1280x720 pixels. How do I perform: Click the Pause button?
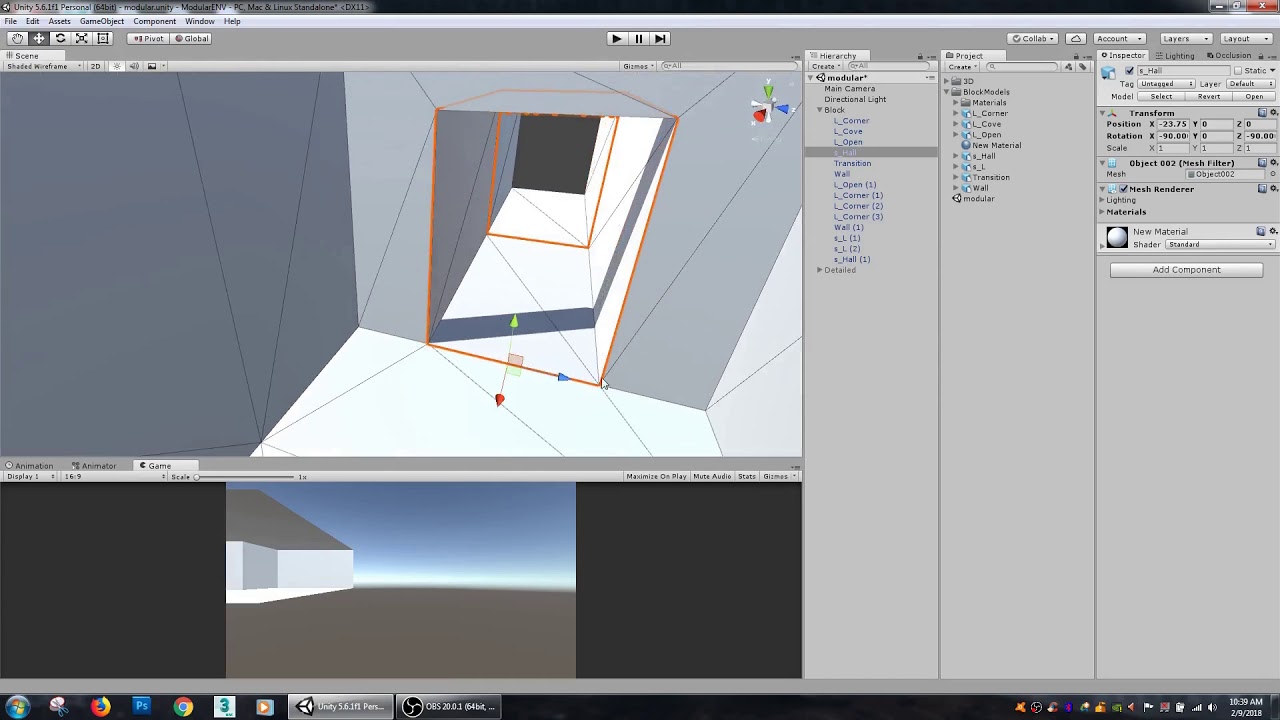[x=638, y=38]
